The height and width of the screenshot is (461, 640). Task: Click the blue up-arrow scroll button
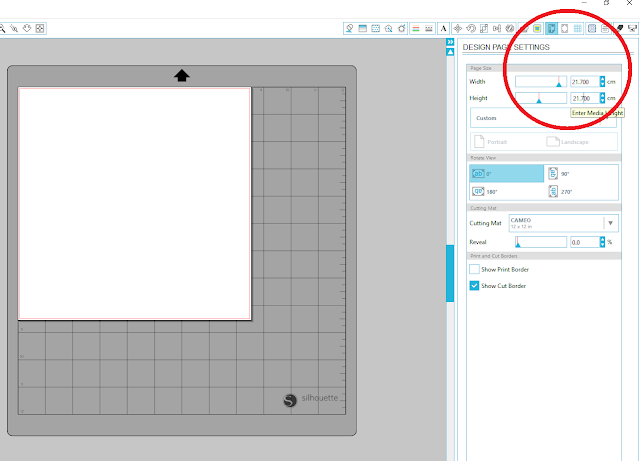click(x=450, y=52)
